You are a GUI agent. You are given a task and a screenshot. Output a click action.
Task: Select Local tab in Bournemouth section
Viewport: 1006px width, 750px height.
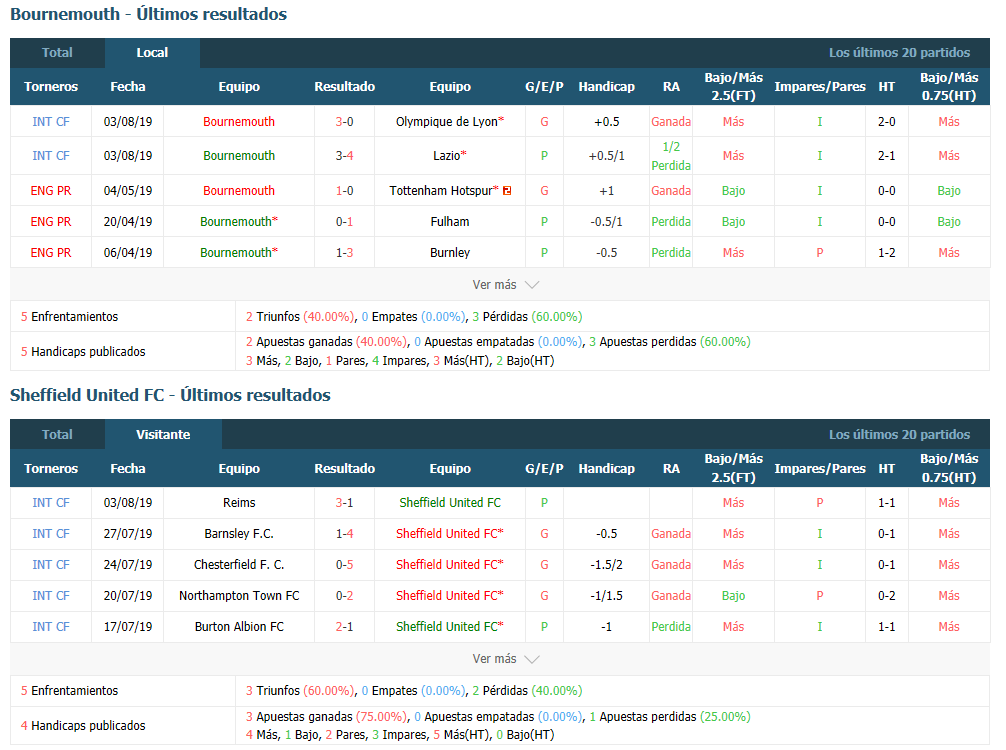click(152, 53)
